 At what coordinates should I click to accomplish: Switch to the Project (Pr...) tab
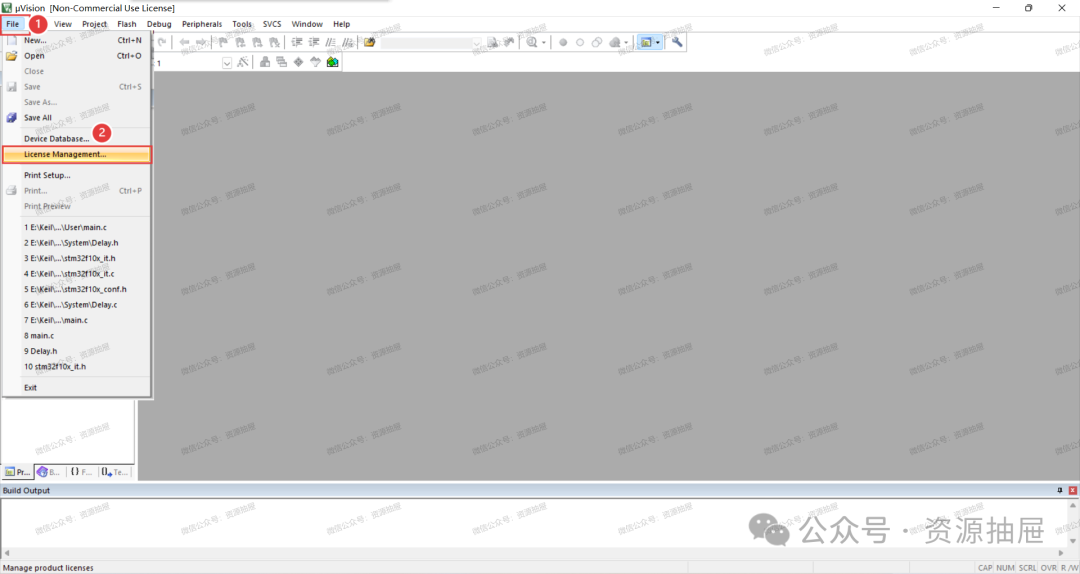tap(17, 472)
